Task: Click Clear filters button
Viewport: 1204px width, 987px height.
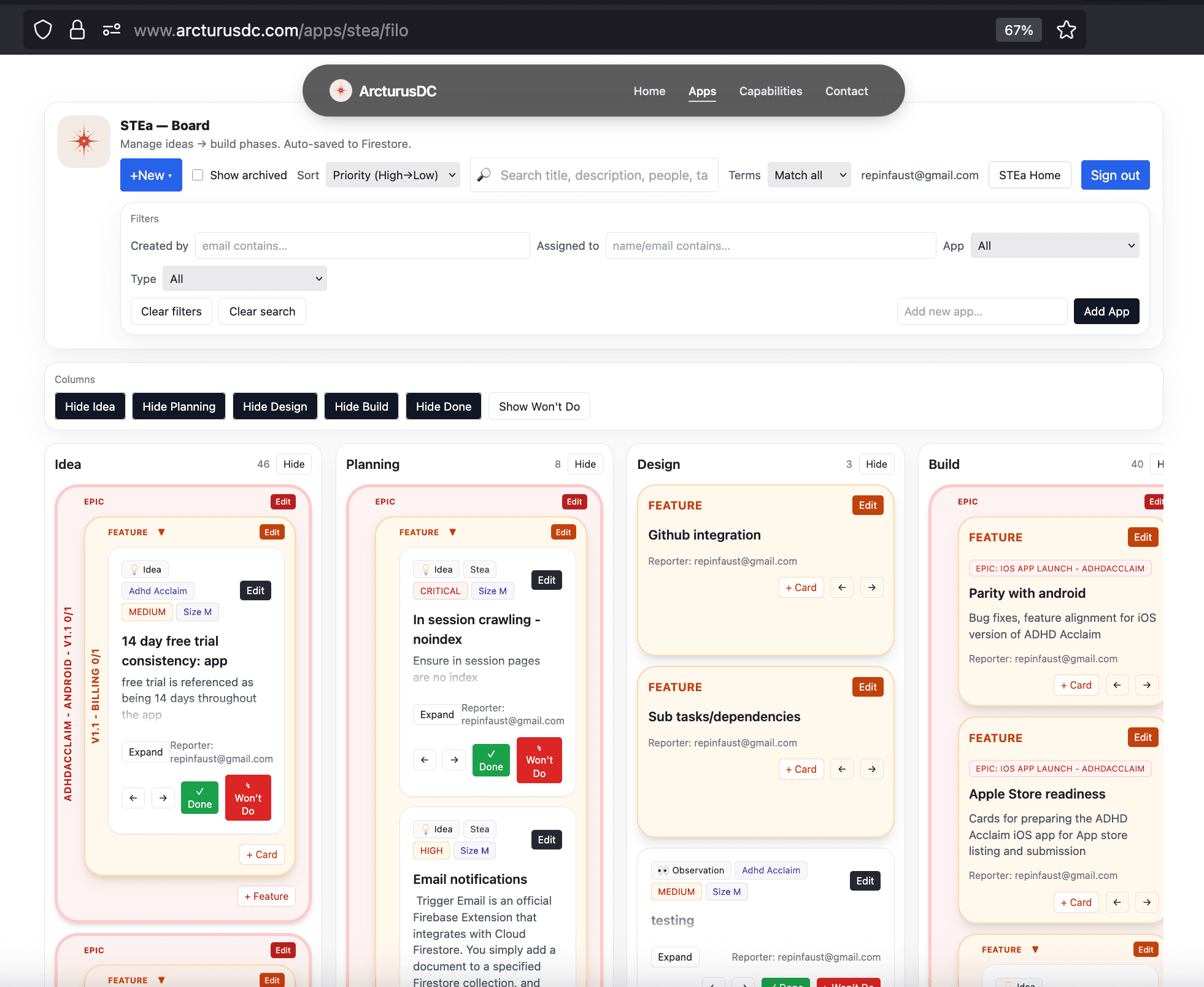Action: (171, 311)
